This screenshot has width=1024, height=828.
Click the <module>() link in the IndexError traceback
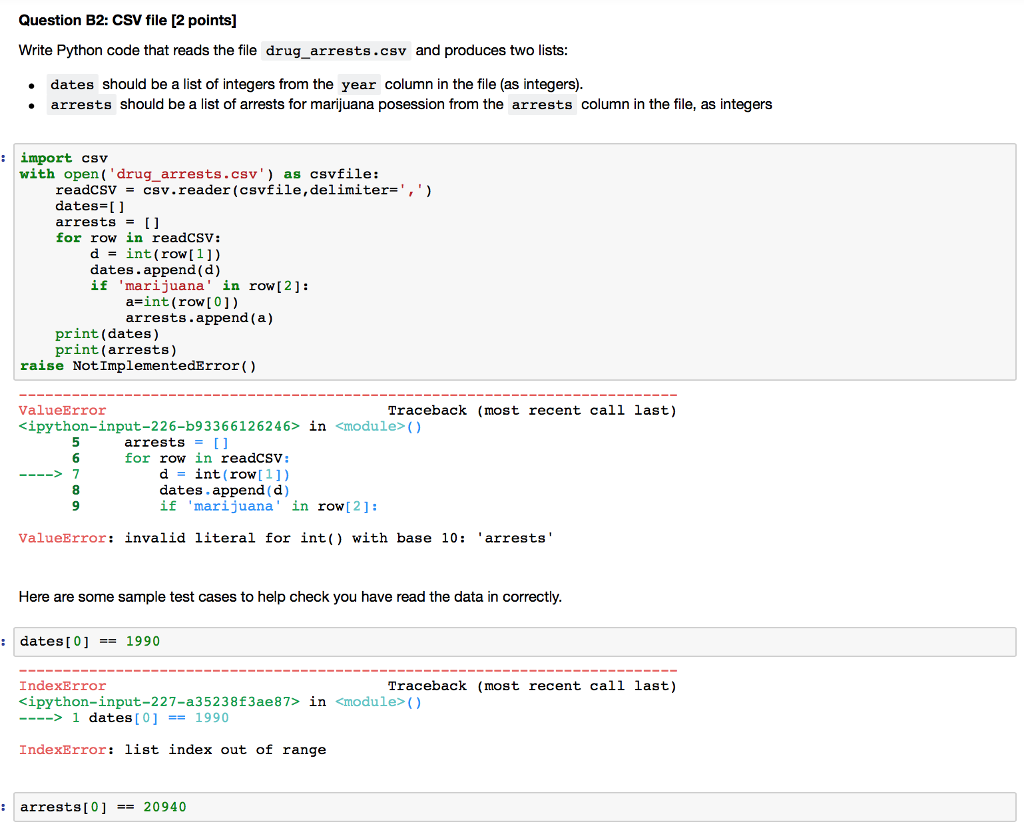pos(376,701)
